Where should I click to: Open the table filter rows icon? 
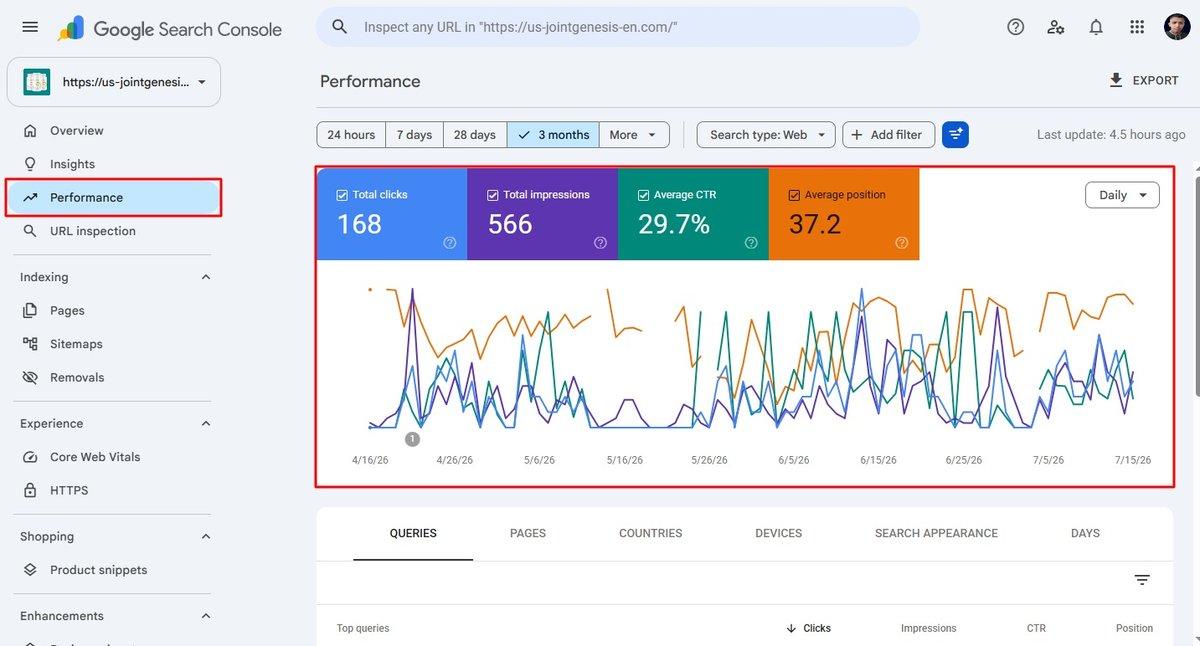[1142, 580]
